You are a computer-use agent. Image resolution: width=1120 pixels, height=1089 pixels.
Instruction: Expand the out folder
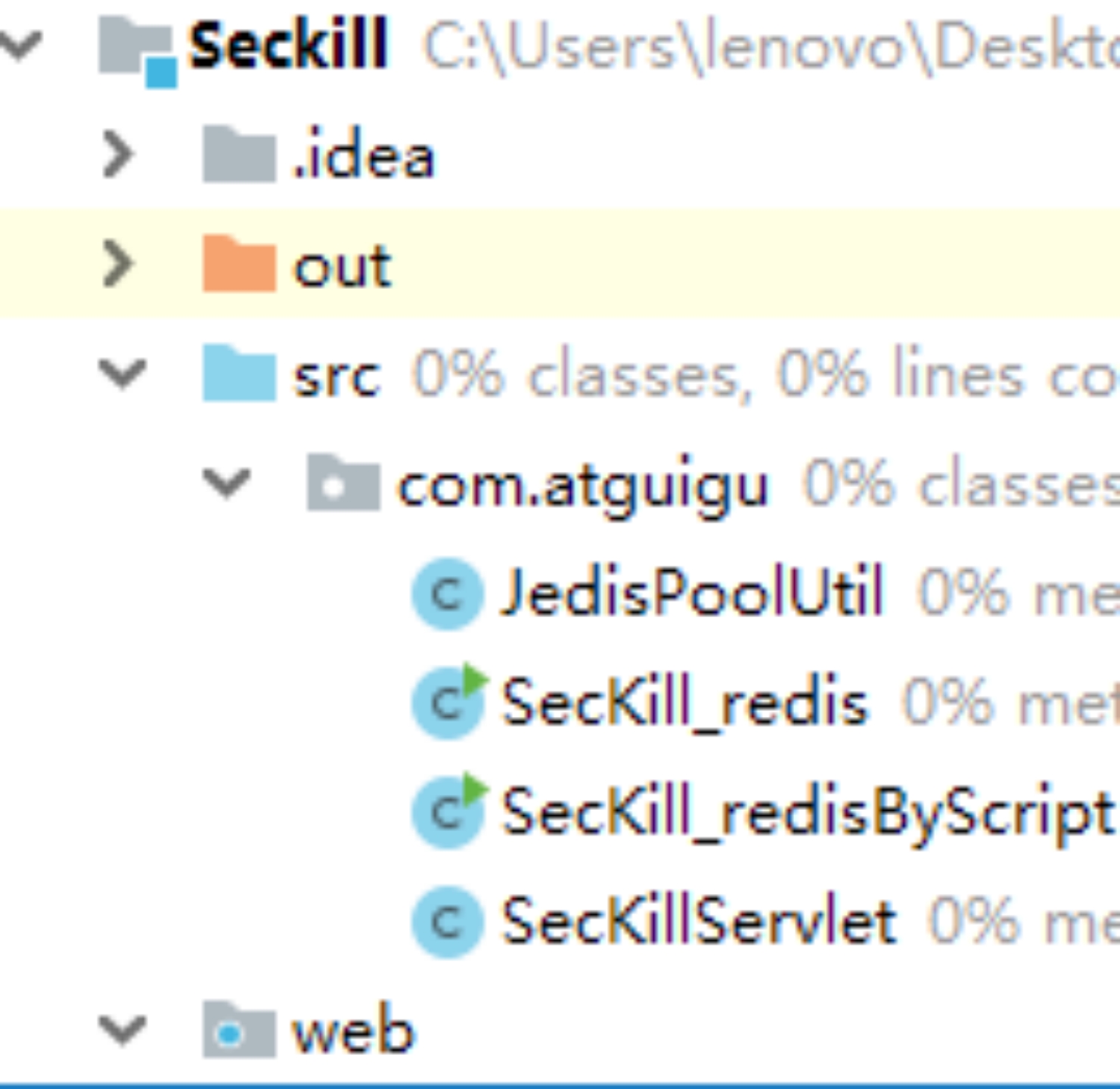(118, 265)
